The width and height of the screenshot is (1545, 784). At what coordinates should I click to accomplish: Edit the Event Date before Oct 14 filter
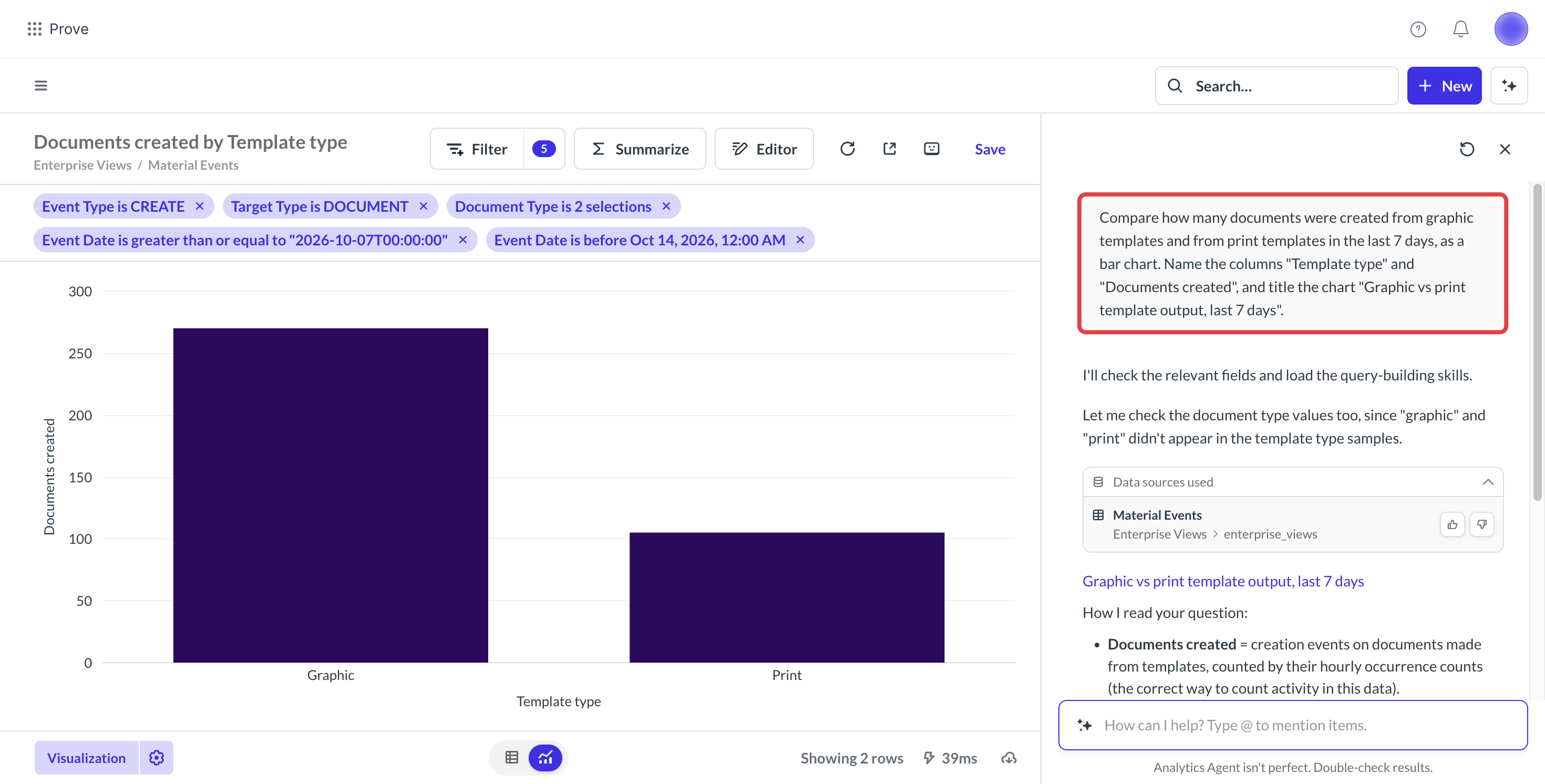[640, 240]
